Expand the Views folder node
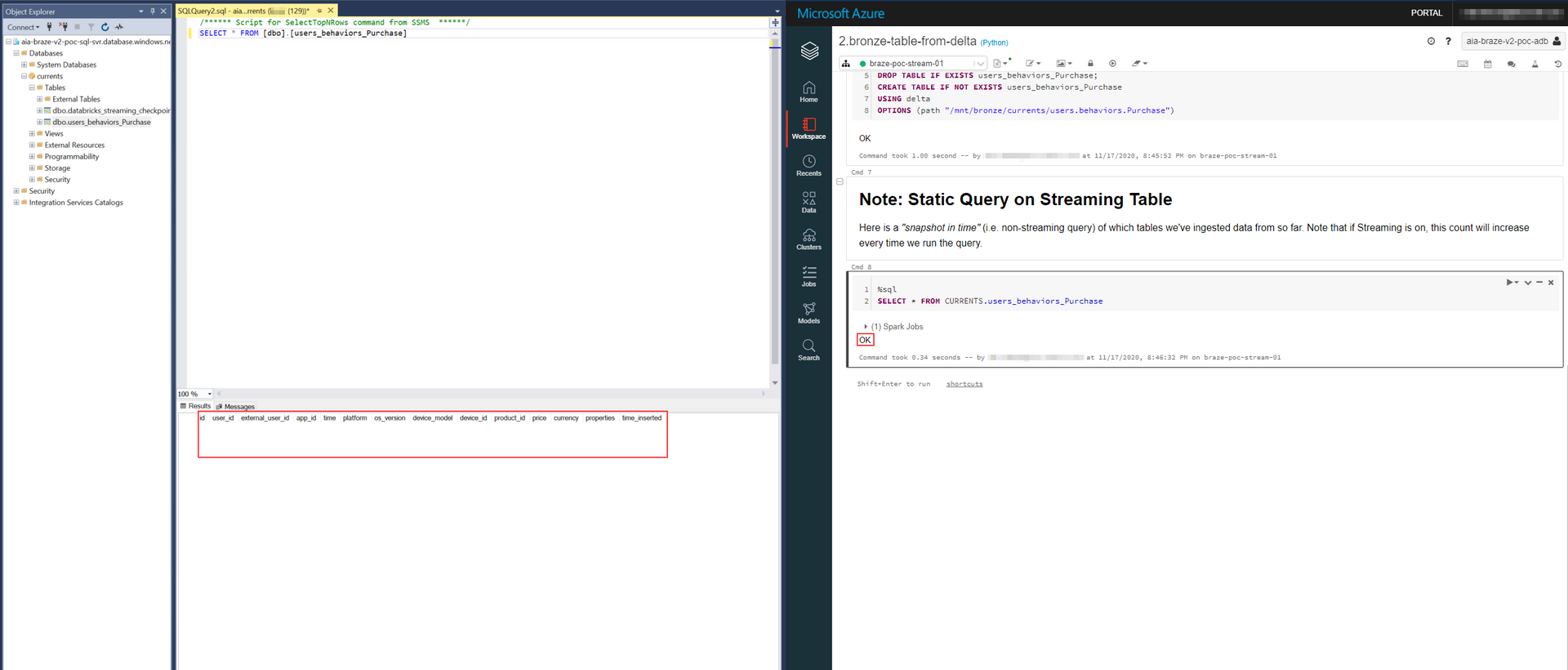 coord(32,134)
